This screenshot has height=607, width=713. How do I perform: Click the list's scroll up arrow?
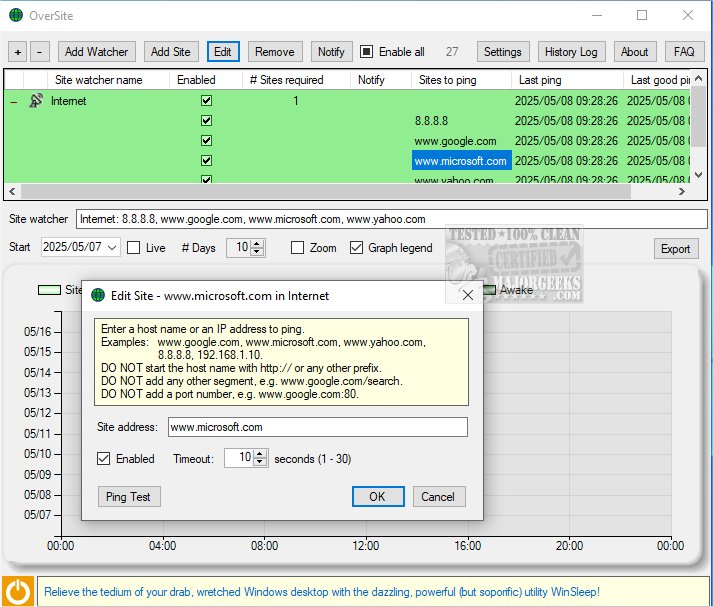[x=699, y=78]
